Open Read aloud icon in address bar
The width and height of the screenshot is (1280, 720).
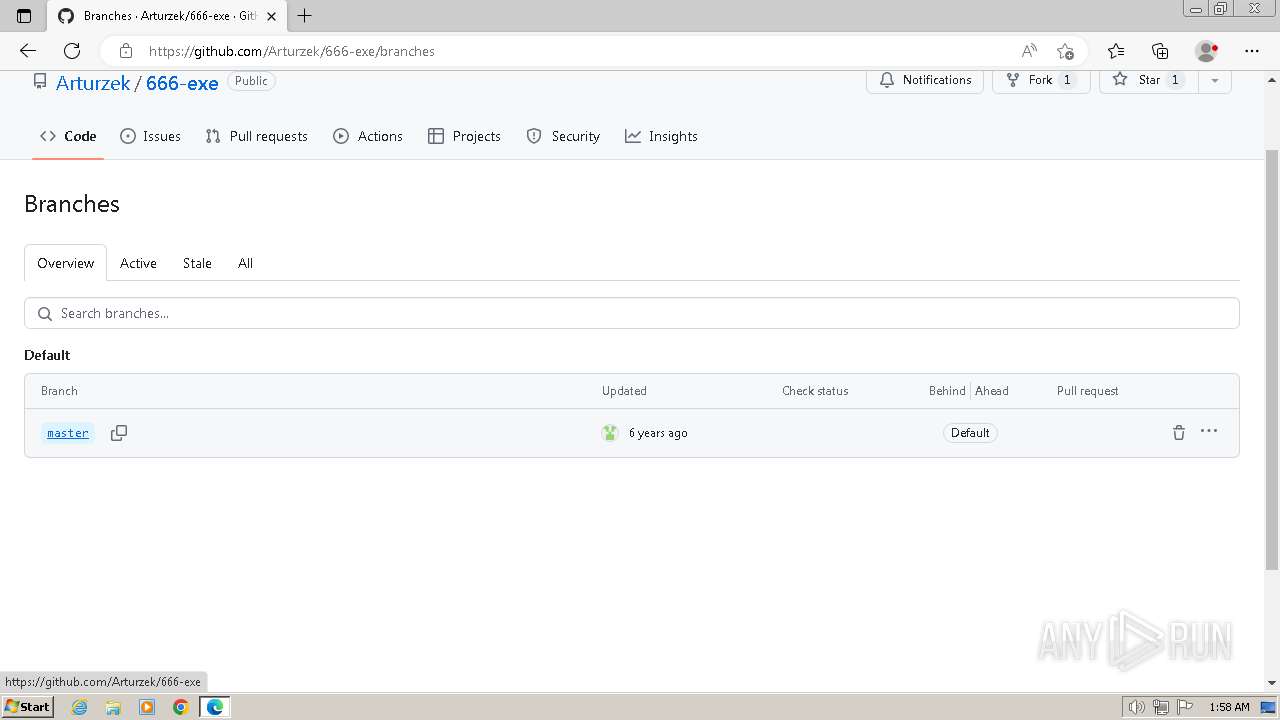pyautogui.click(x=1028, y=51)
